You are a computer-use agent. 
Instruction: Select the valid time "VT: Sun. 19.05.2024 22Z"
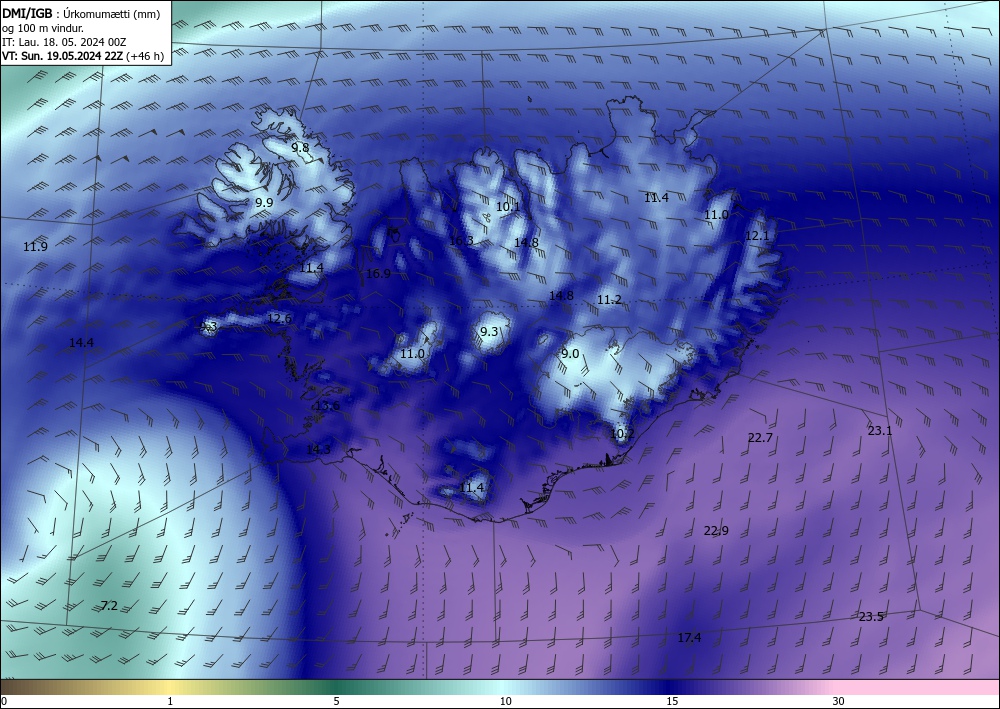63,56
